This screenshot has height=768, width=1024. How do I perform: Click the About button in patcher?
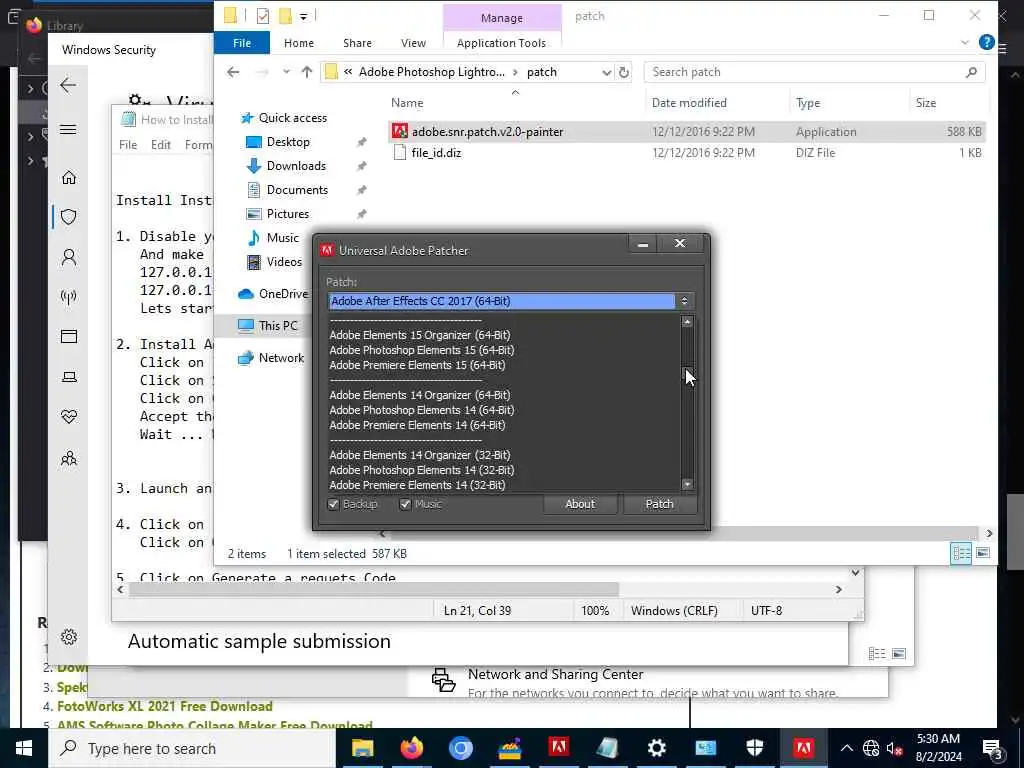(580, 504)
